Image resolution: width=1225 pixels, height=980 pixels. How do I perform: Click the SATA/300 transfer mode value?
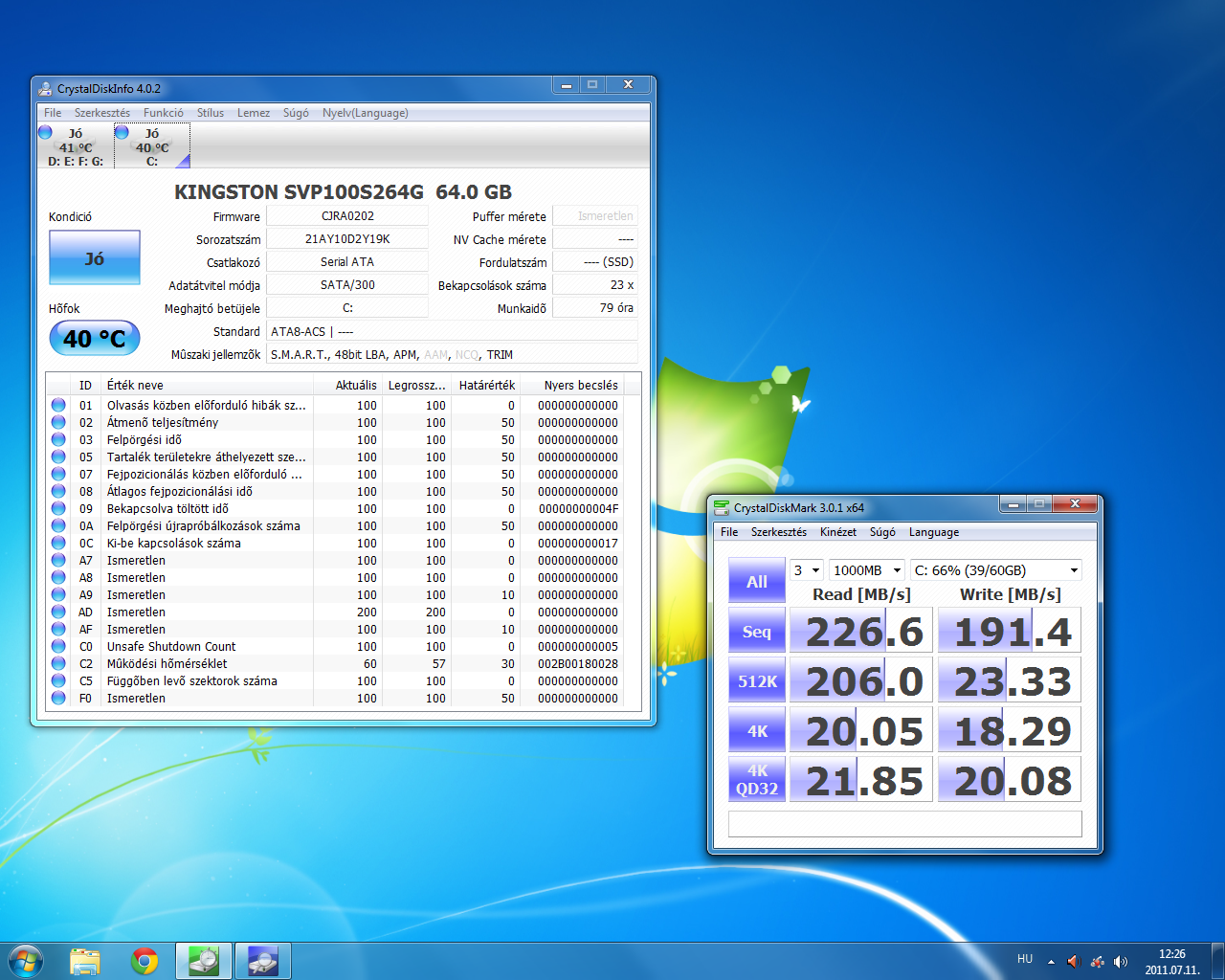pos(347,285)
